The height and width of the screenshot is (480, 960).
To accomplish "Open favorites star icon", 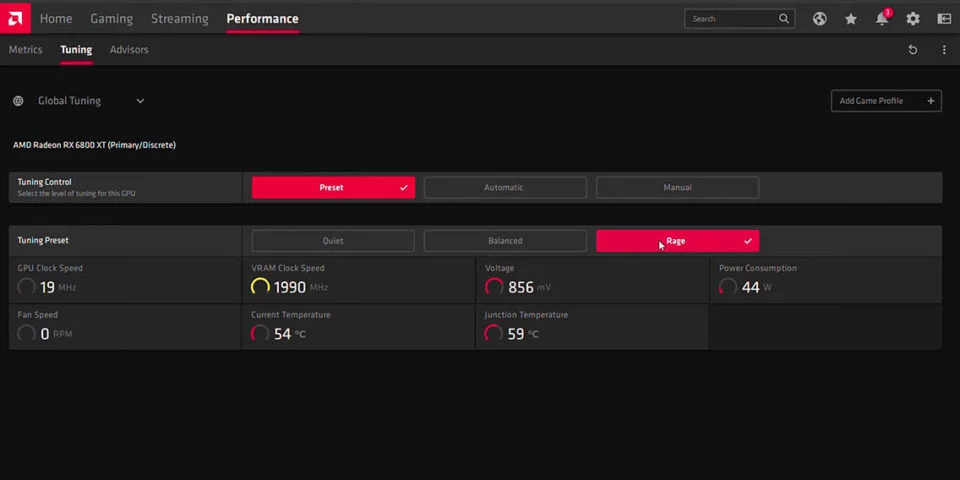I will (x=850, y=19).
